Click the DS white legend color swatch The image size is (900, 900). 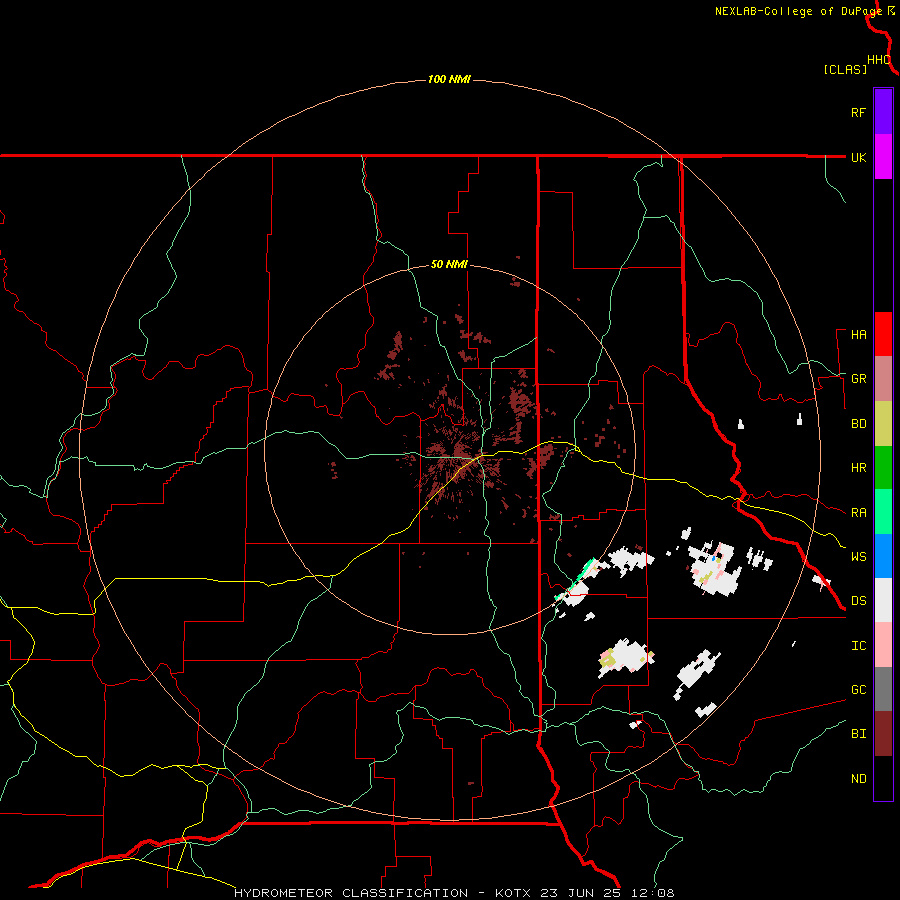tap(883, 600)
